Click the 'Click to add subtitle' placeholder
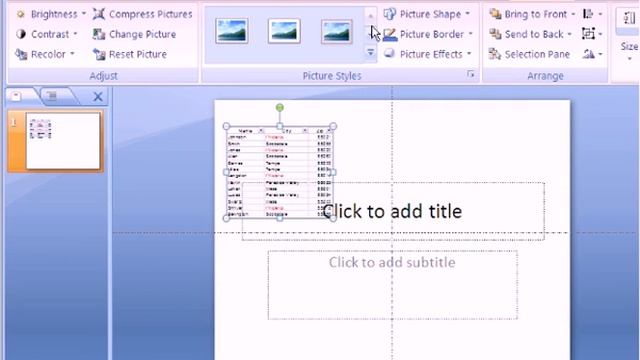Screen dimensions: 640x360 click(x=393, y=284)
